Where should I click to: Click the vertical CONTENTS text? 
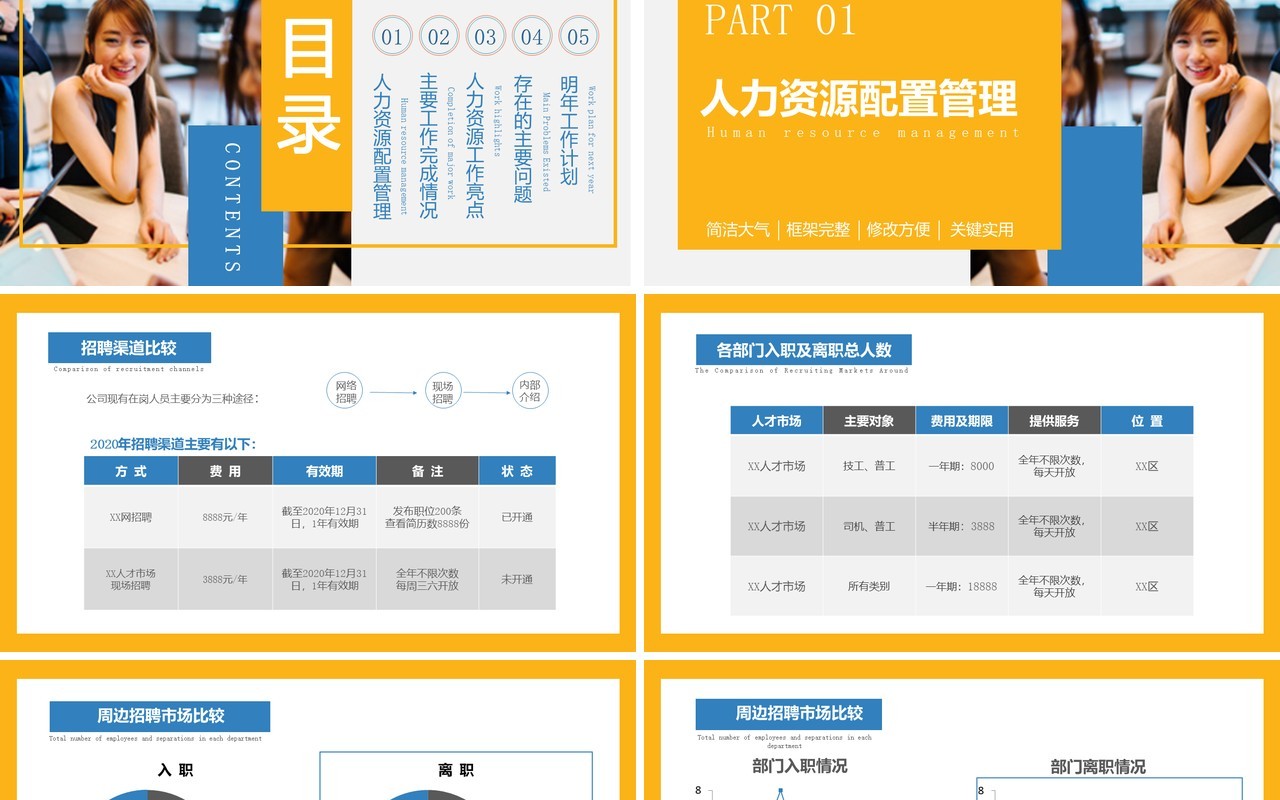[232, 207]
